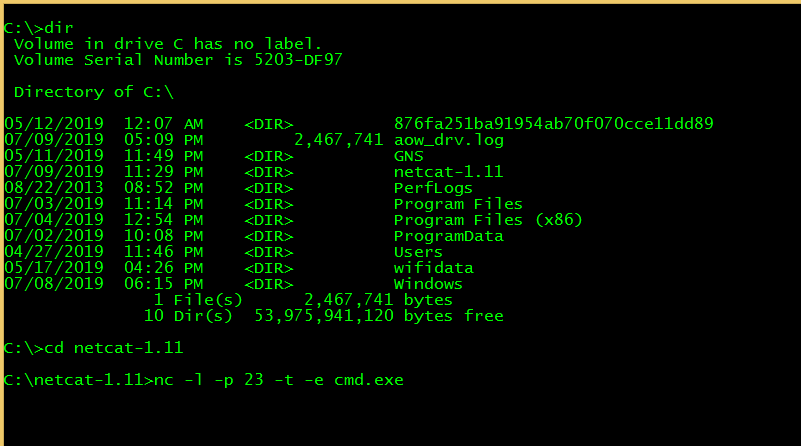
Task: Click the wifidata directory name
Action: coord(433,268)
